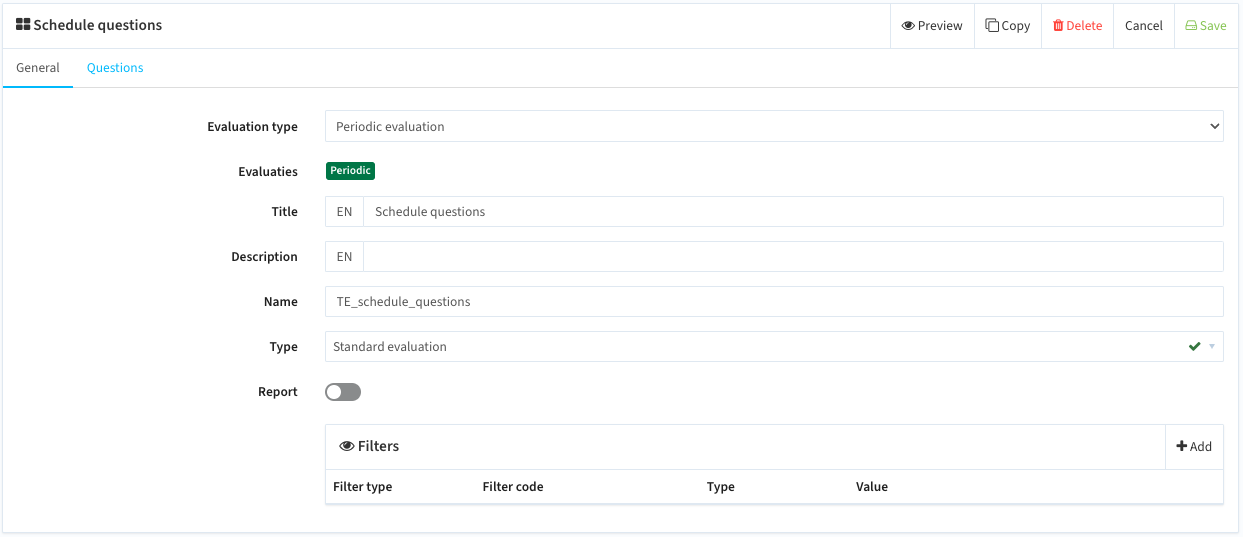Viewport: 1243px width, 537px height.
Task: Click the Evaluation type label
Action: tap(252, 127)
